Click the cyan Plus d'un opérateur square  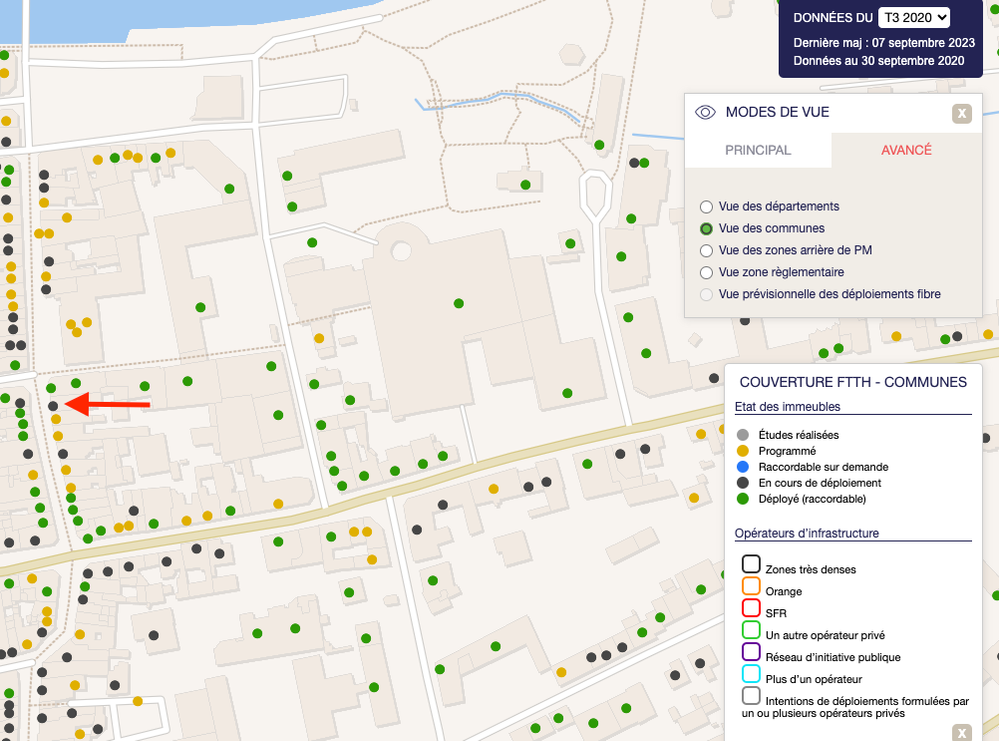(751, 674)
